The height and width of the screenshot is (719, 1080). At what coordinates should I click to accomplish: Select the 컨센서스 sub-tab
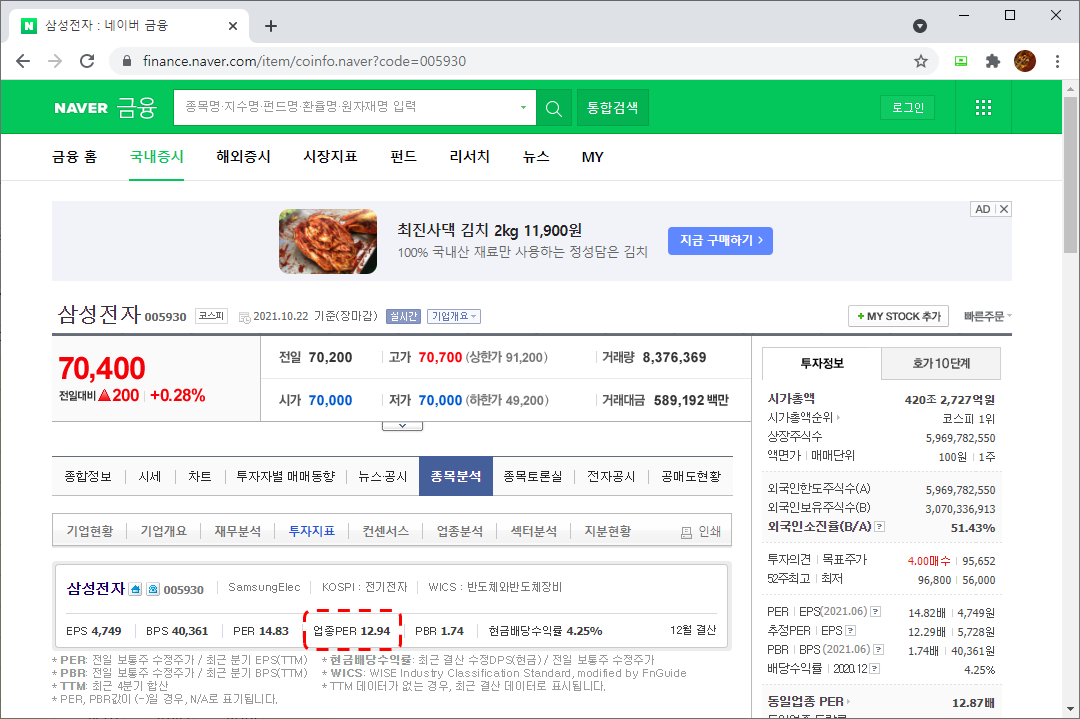386,532
